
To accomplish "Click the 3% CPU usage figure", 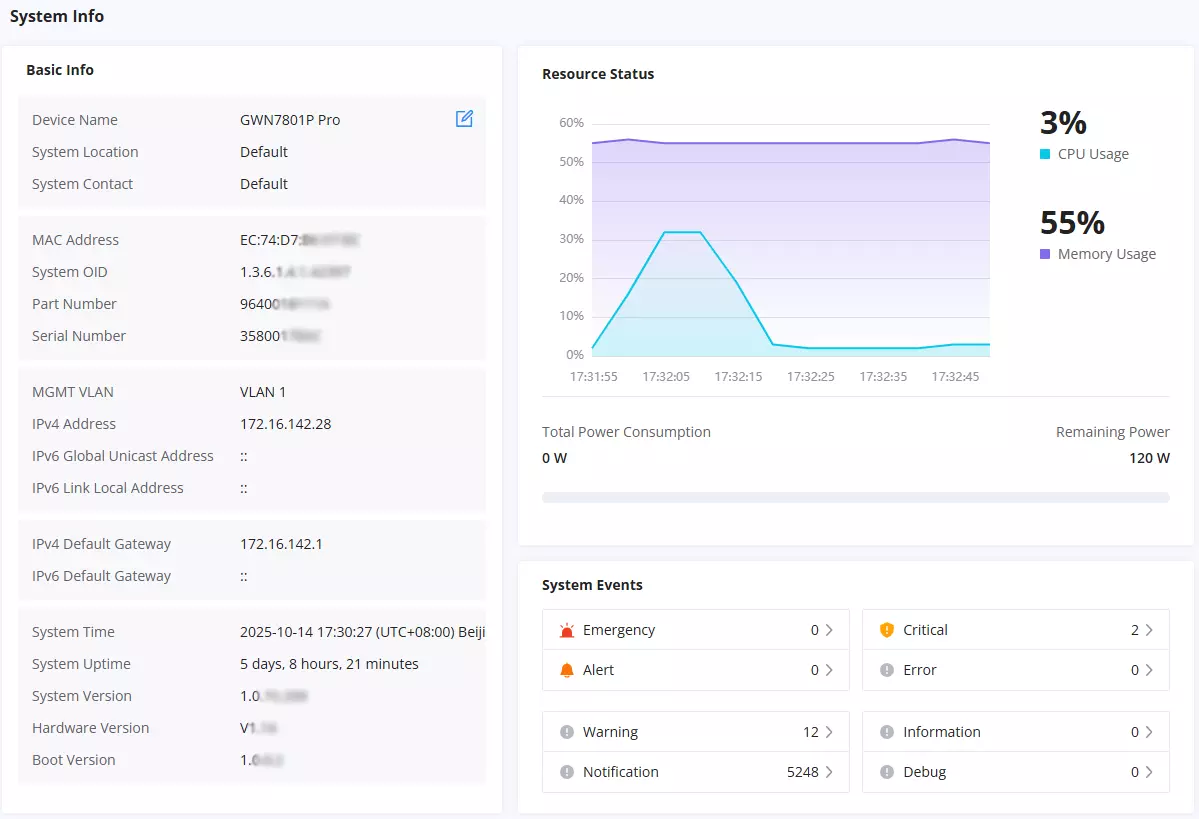I will click(1063, 122).
